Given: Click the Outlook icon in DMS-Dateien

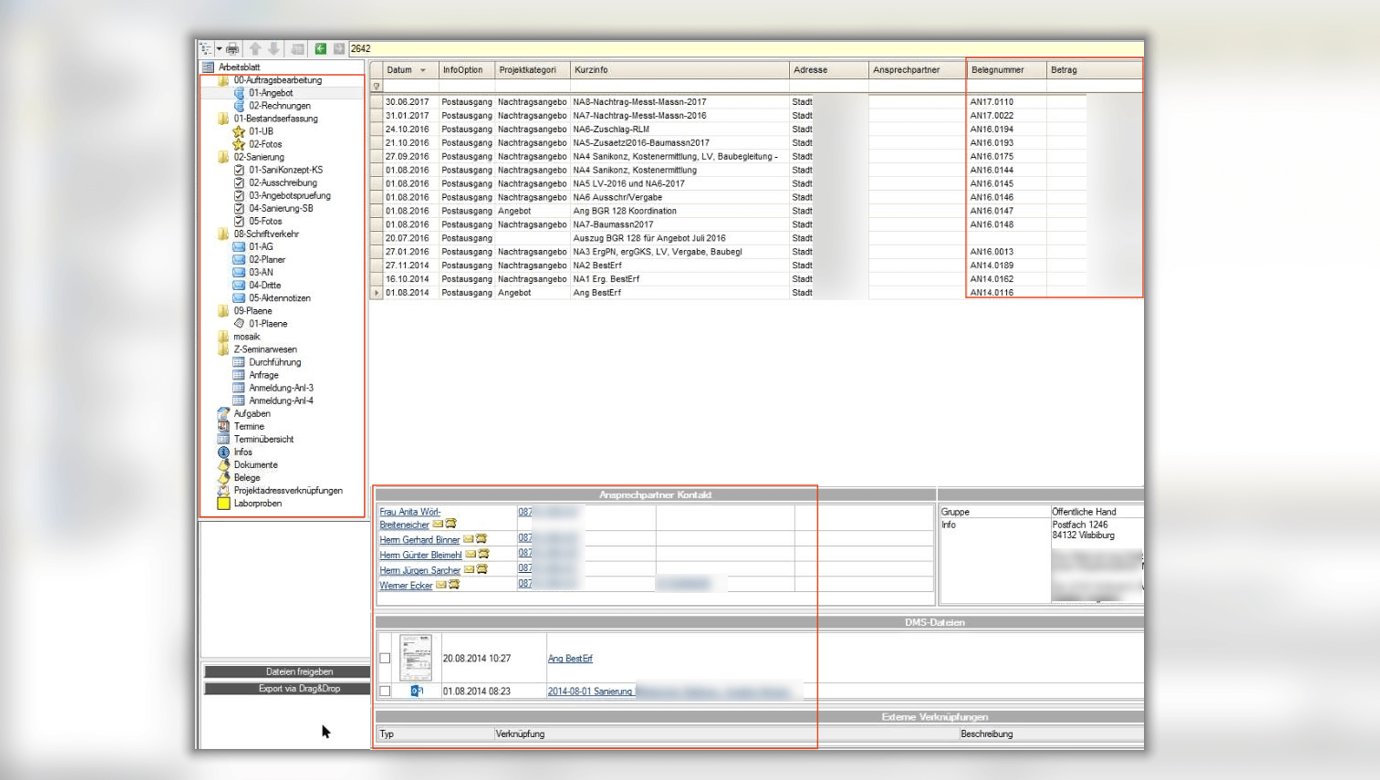Looking at the screenshot, I should coord(416,691).
